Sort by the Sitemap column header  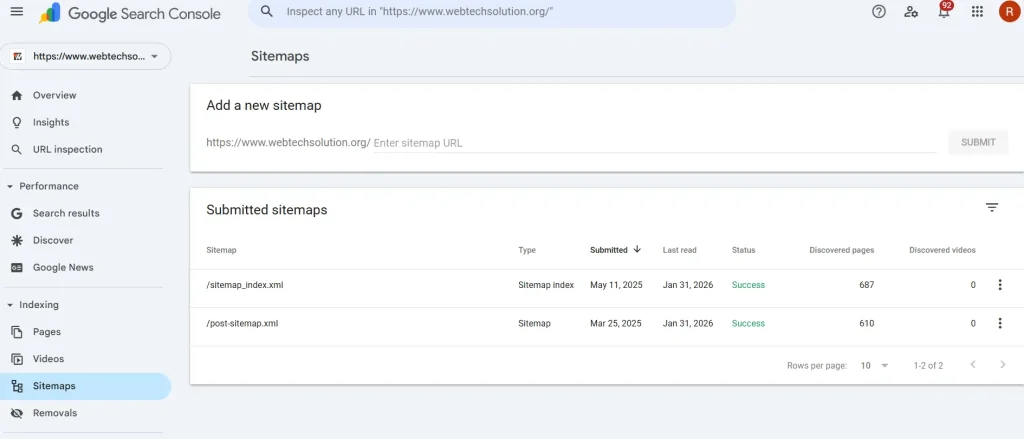(x=221, y=250)
